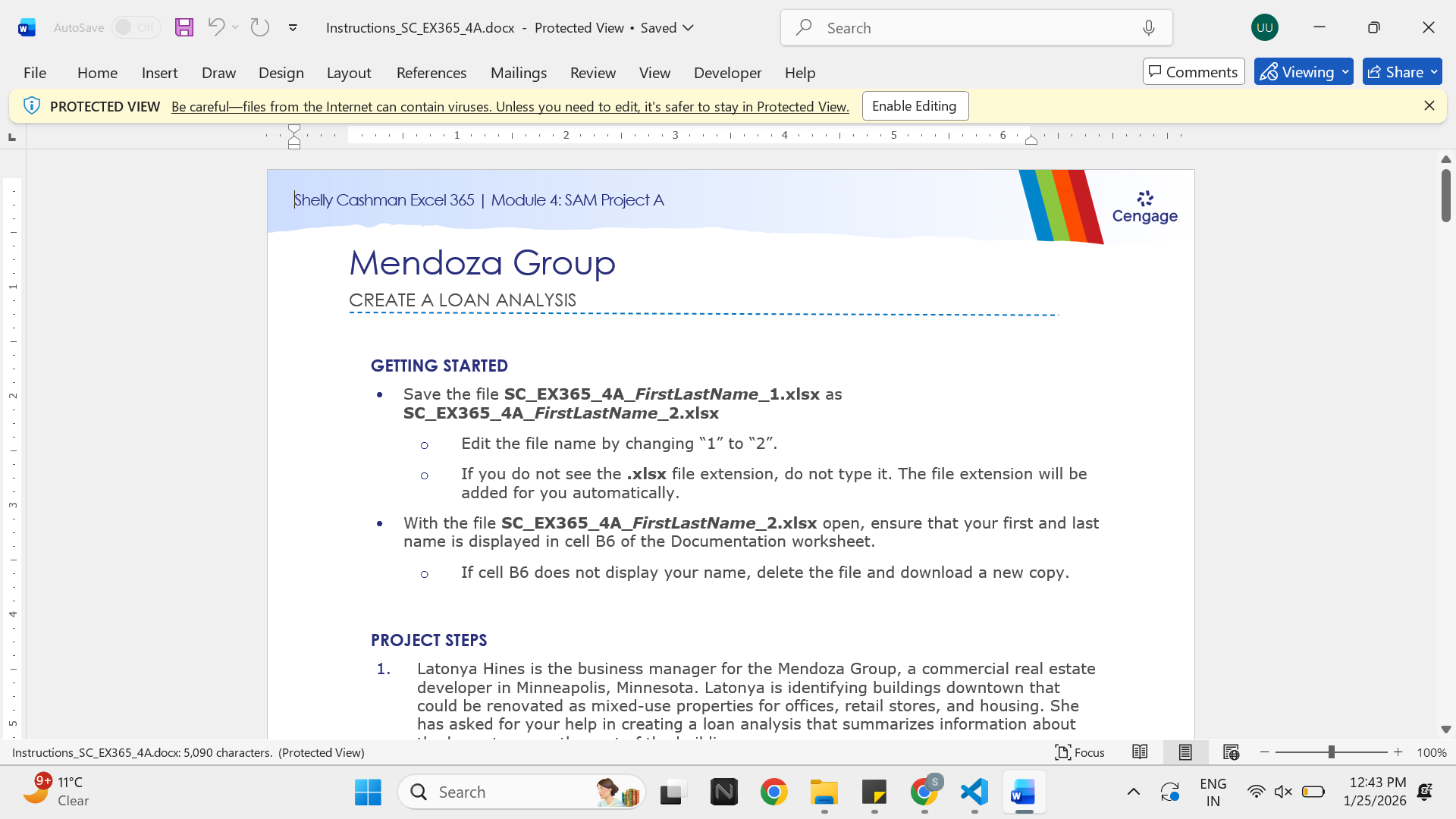Open the Help tab
Screen dimensions: 1456x819
click(800, 73)
